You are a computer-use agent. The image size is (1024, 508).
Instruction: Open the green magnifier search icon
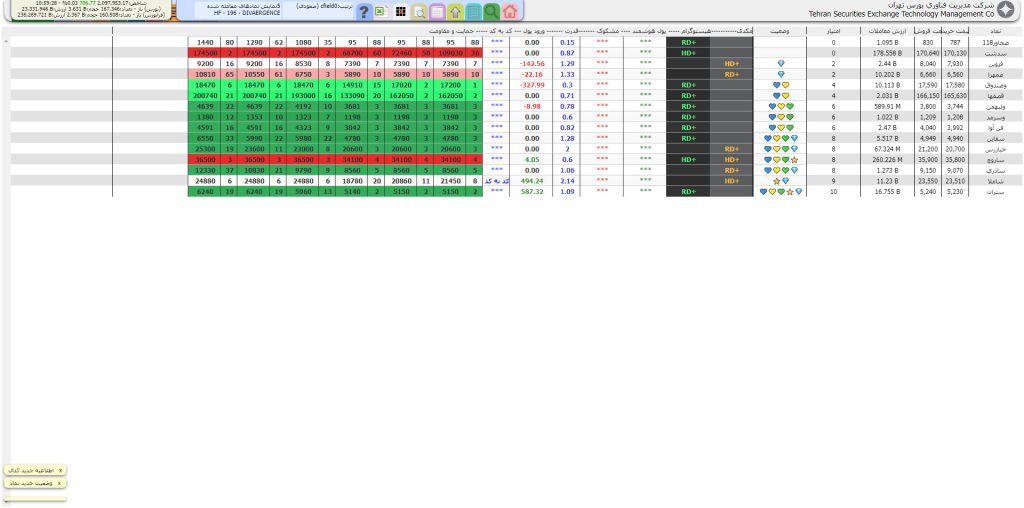click(x=492, y=11)
